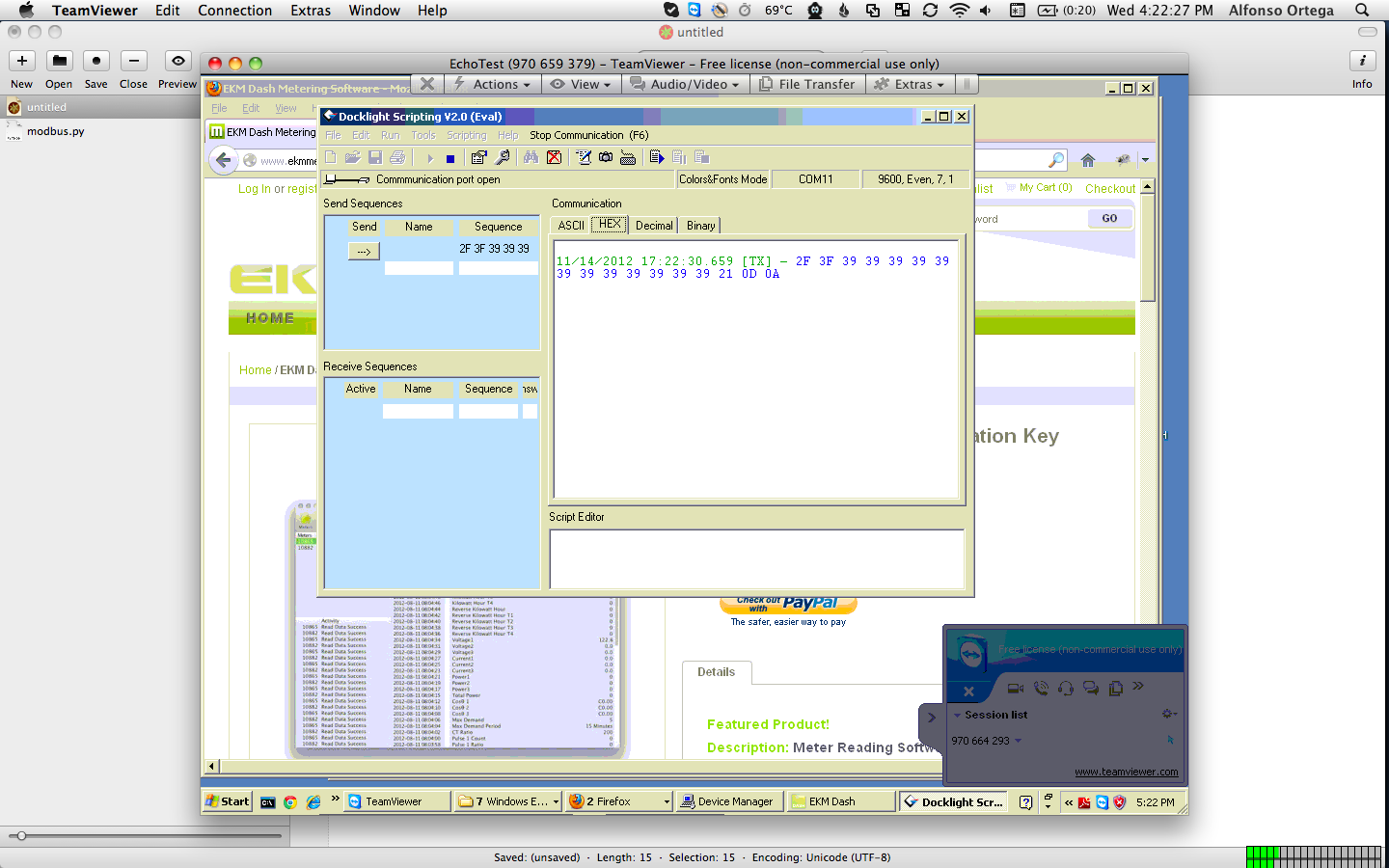Open the 2 Firefox taskbar group
Viewport: 1389px width, 868px height.
[x=618, y=801]
